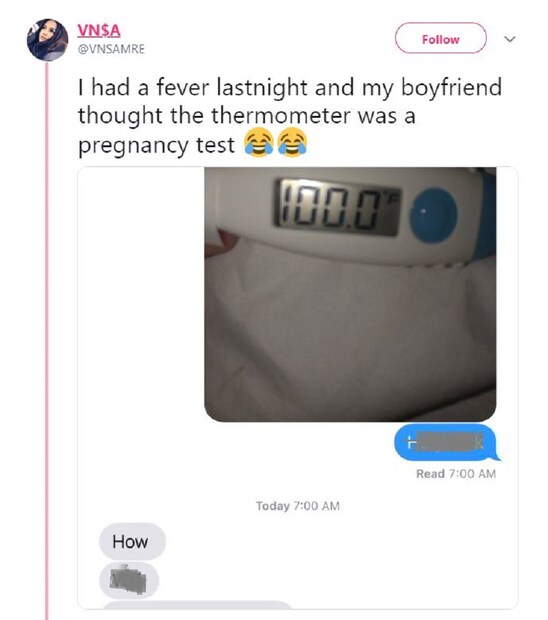
Task: Click the pink thread connector line
Action: tap(47, 340)
